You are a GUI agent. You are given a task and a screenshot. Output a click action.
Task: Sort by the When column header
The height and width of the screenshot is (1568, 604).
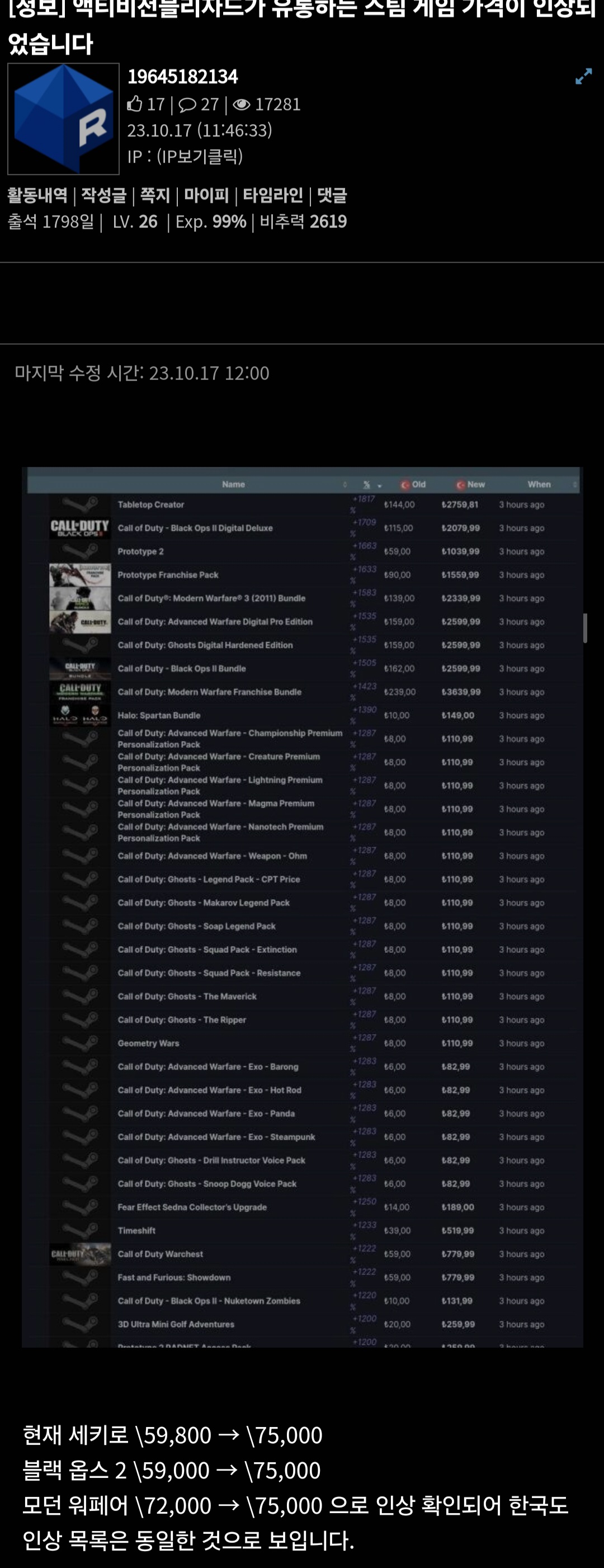[539, 484]
